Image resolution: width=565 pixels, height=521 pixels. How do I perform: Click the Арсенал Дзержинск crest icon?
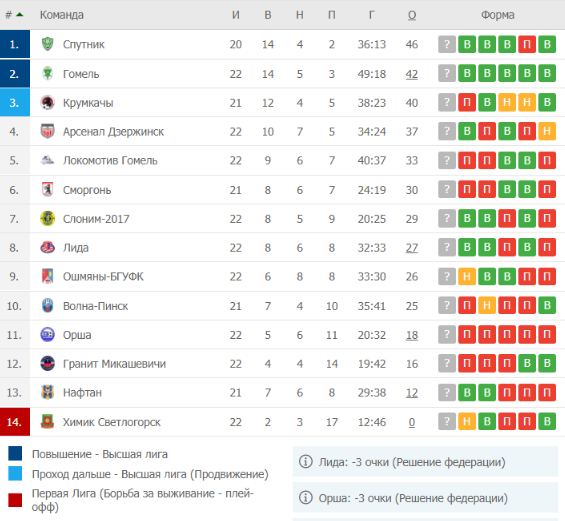(x=47, y=132)
